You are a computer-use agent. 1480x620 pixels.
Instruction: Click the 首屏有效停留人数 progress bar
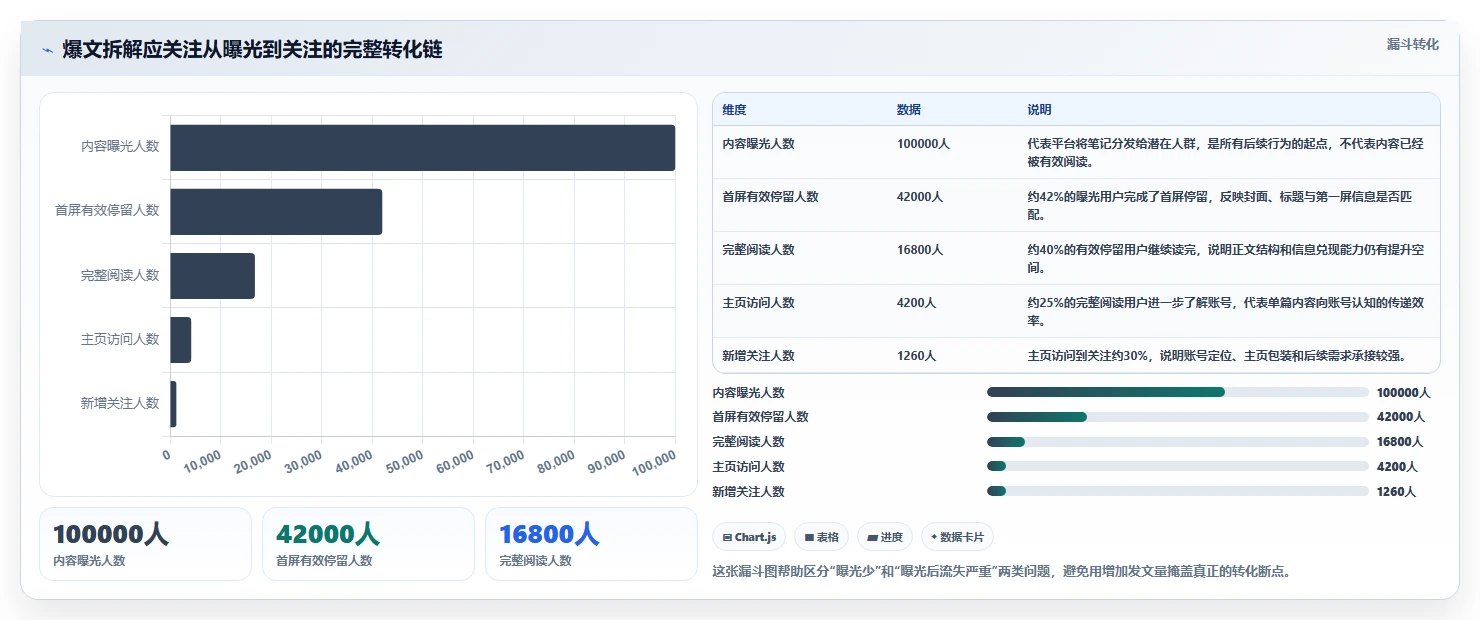pyautogui.click(x=1177, y=417)
